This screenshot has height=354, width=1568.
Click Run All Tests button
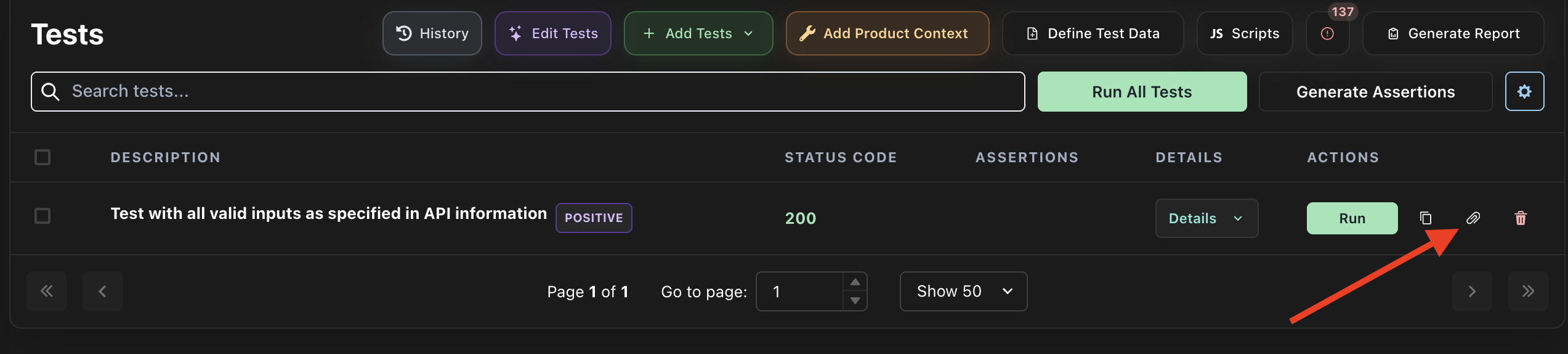point(1142,91)
